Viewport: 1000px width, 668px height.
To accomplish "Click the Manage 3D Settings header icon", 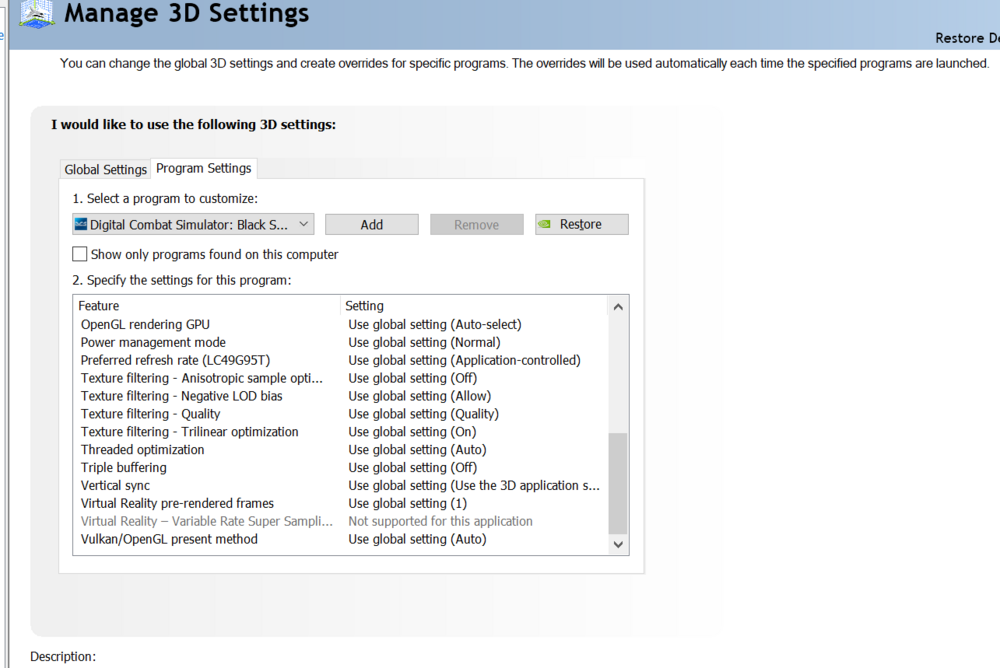I will (x=37, y=15).
